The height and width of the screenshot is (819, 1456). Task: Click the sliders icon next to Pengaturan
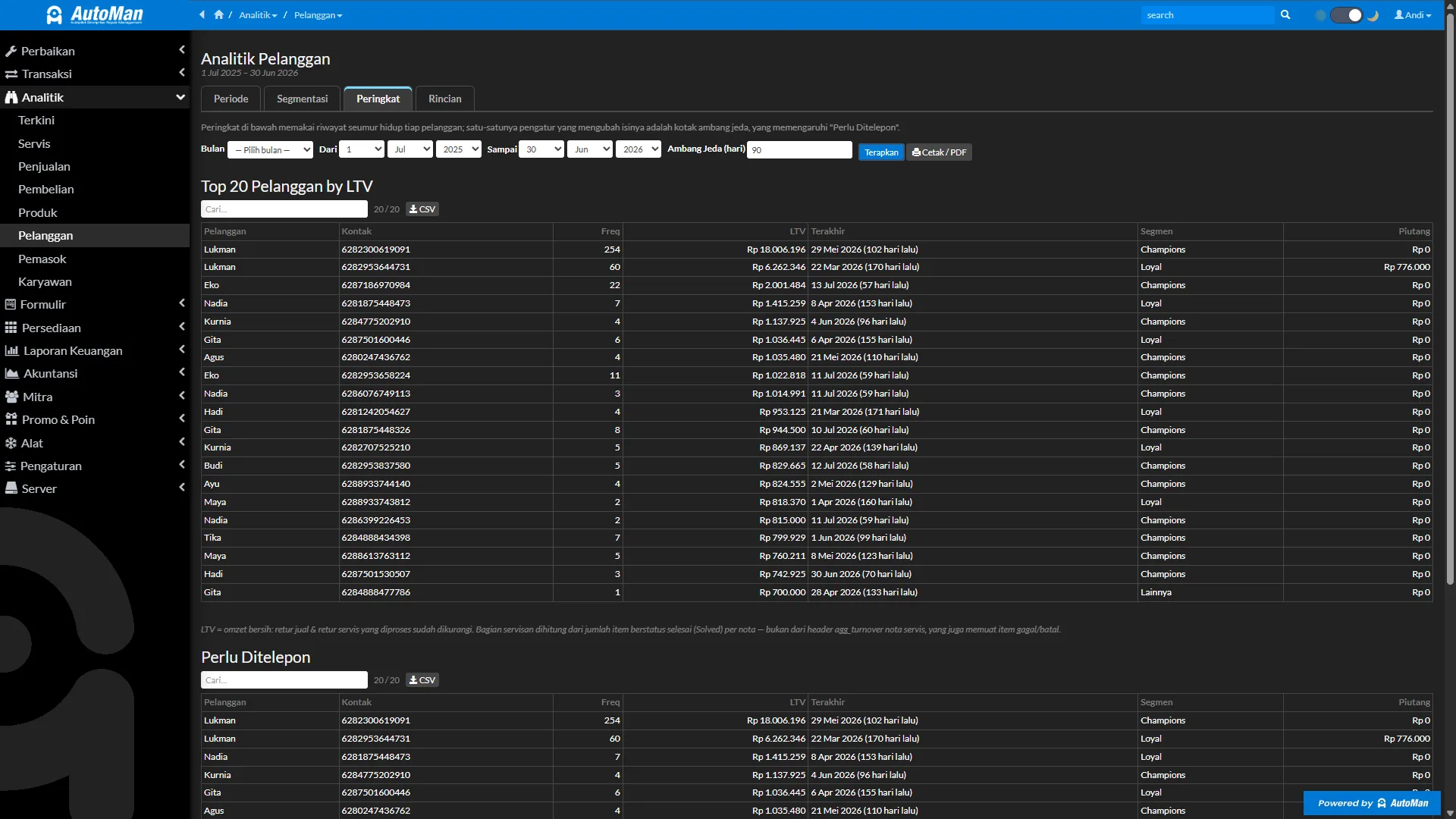click(x=11, y=466)
